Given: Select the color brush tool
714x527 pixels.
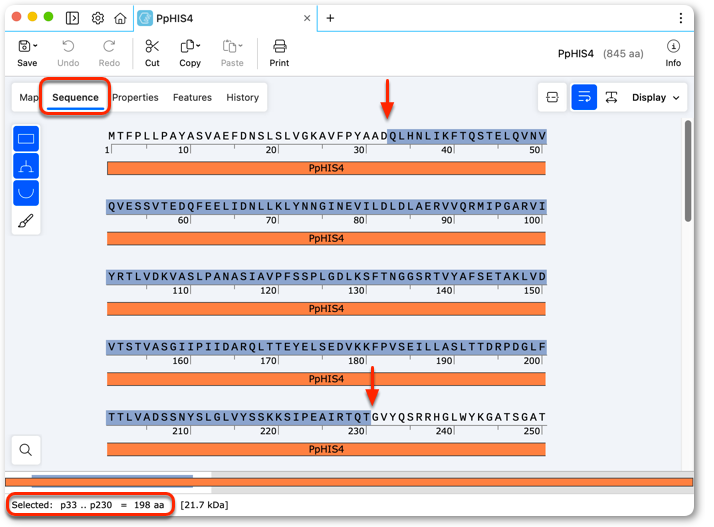Looking at the screenshot, I should click(26, 221).
